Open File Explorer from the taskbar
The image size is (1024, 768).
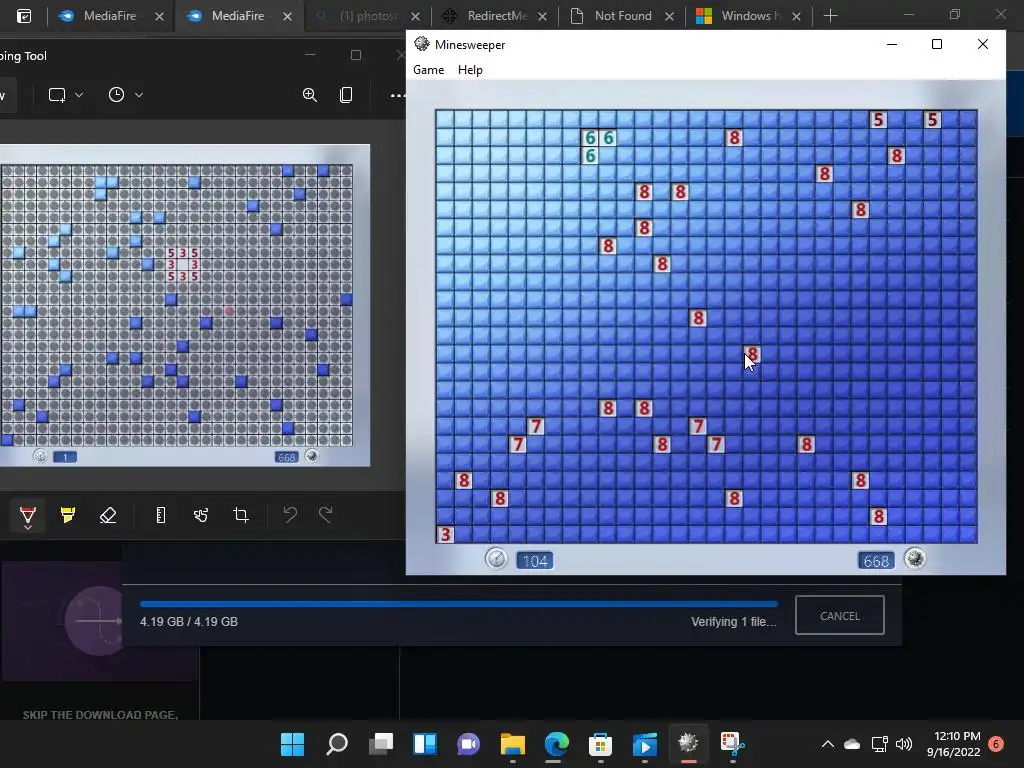[x=513, y=743]
